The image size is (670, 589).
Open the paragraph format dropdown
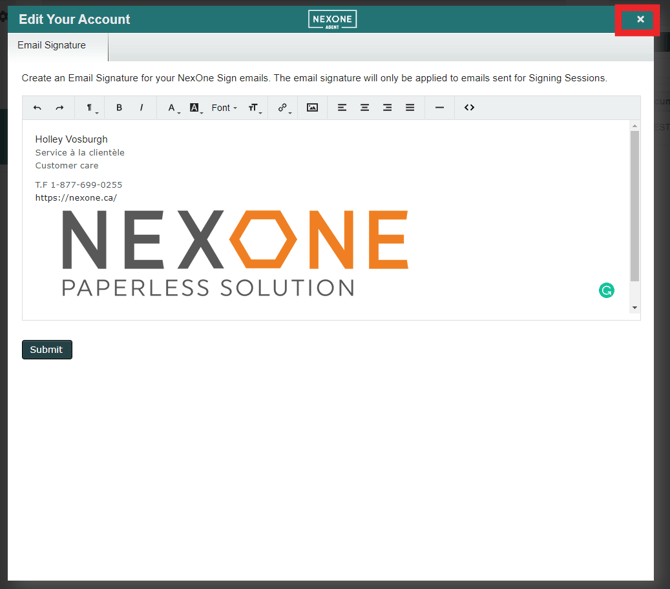coord(90,108)
